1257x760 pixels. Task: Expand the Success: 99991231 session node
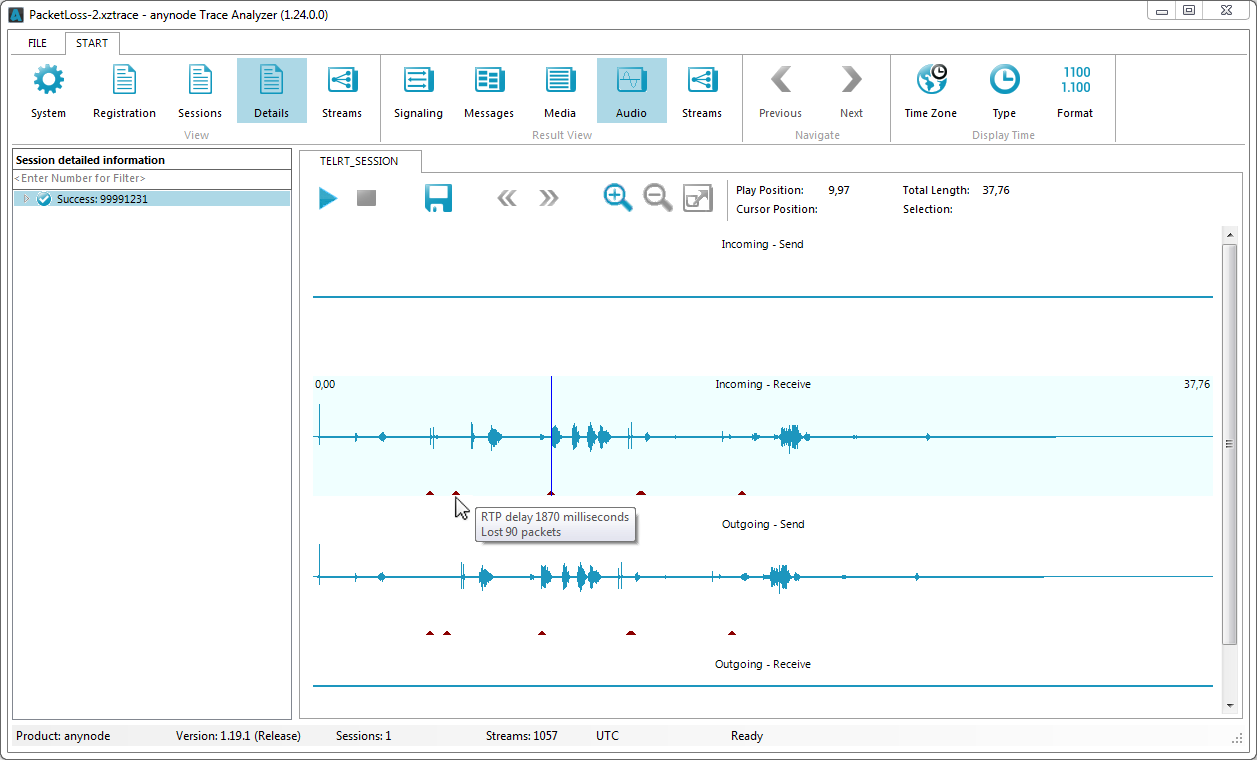(x=27, y=199)
